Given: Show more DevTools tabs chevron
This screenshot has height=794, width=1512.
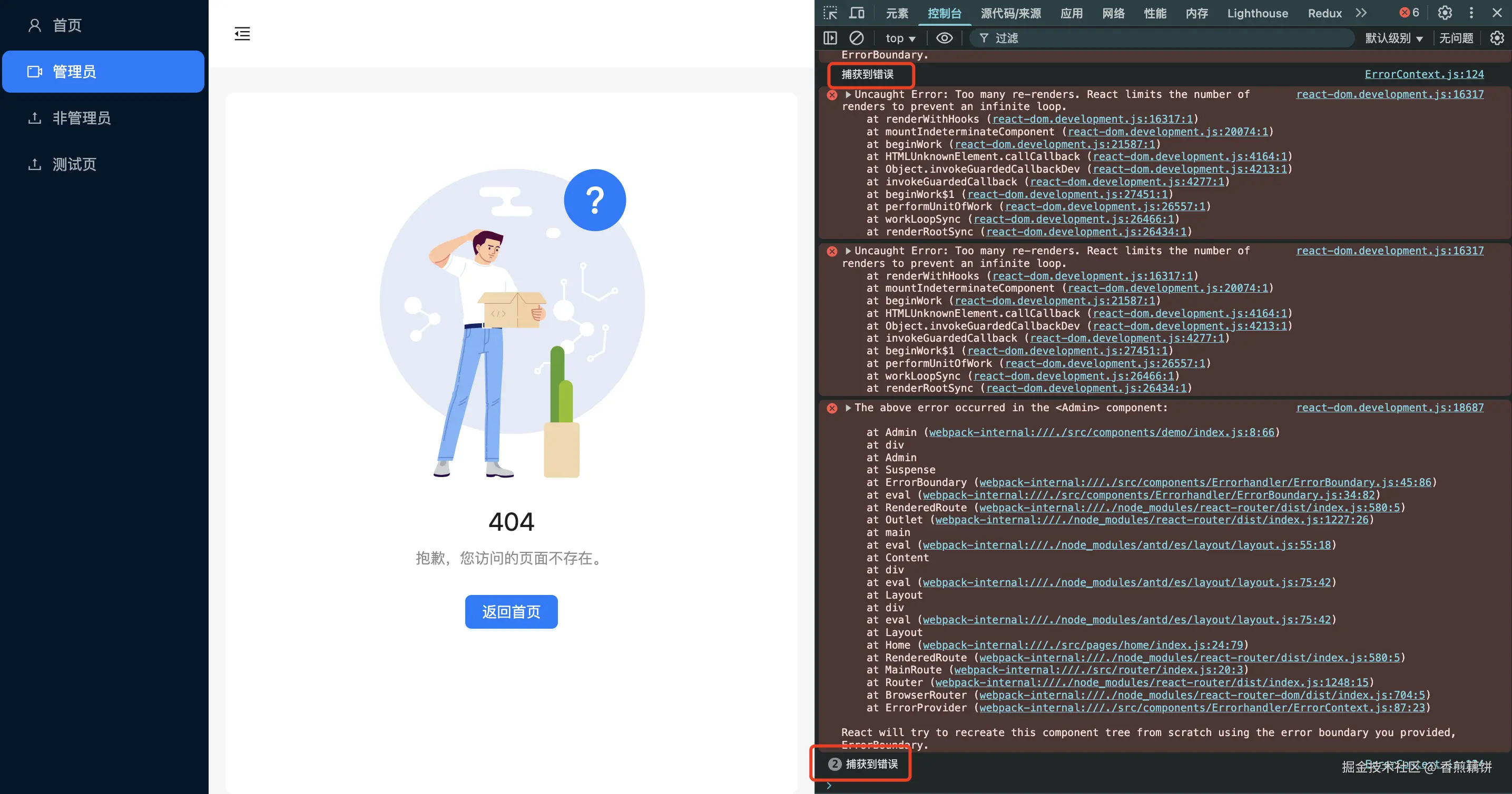Looking at the screenshot, I should pyautogui.click(x=1361, y=13).
